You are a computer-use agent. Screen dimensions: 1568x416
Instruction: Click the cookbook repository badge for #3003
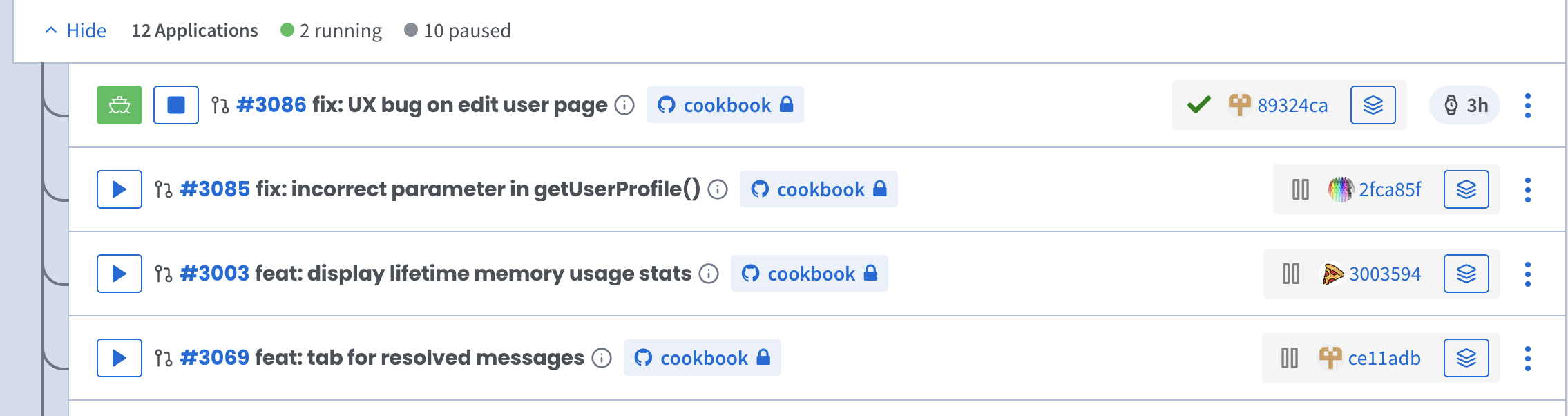tap(810, 274)
